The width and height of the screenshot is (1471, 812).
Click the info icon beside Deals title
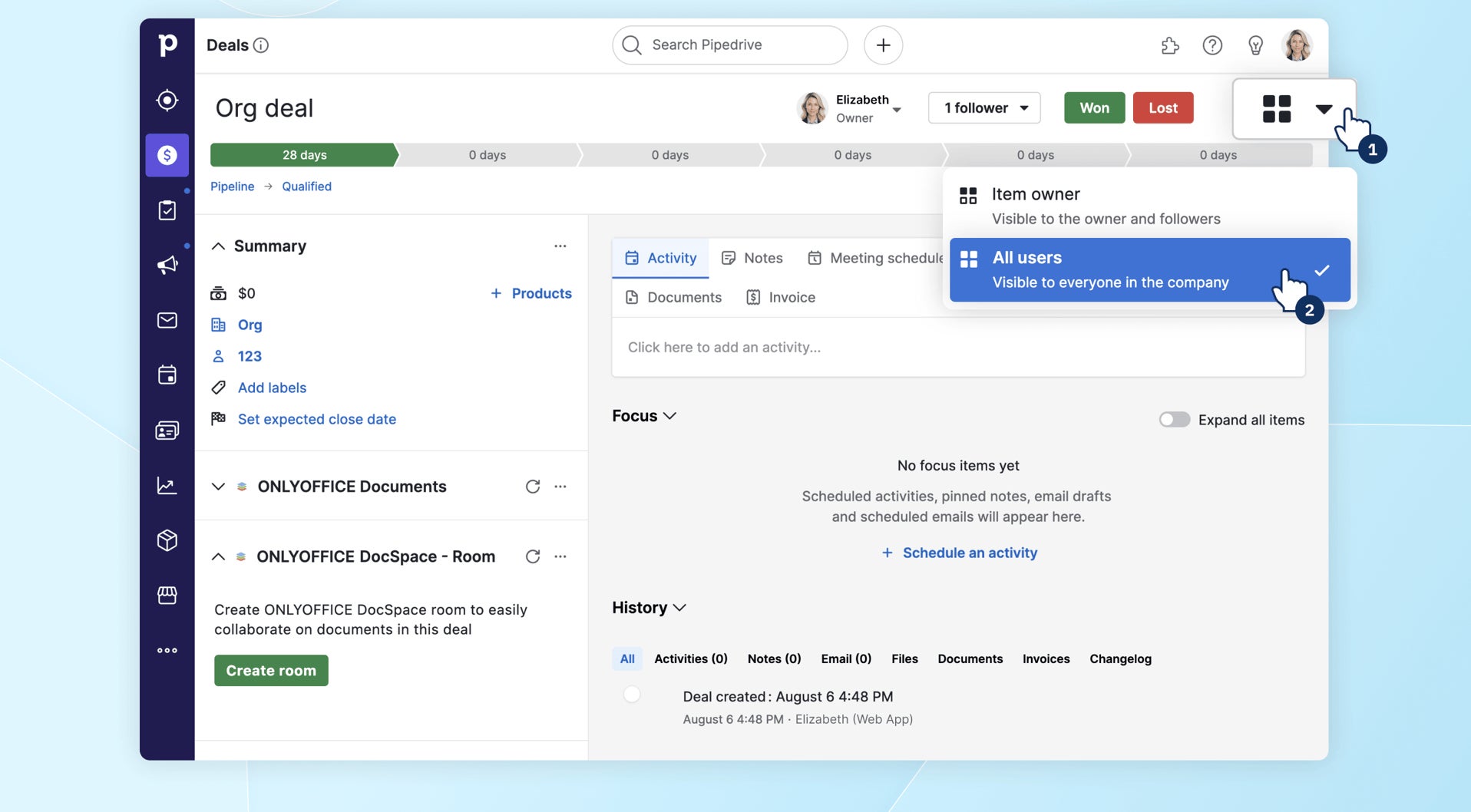tap(261, 45)
